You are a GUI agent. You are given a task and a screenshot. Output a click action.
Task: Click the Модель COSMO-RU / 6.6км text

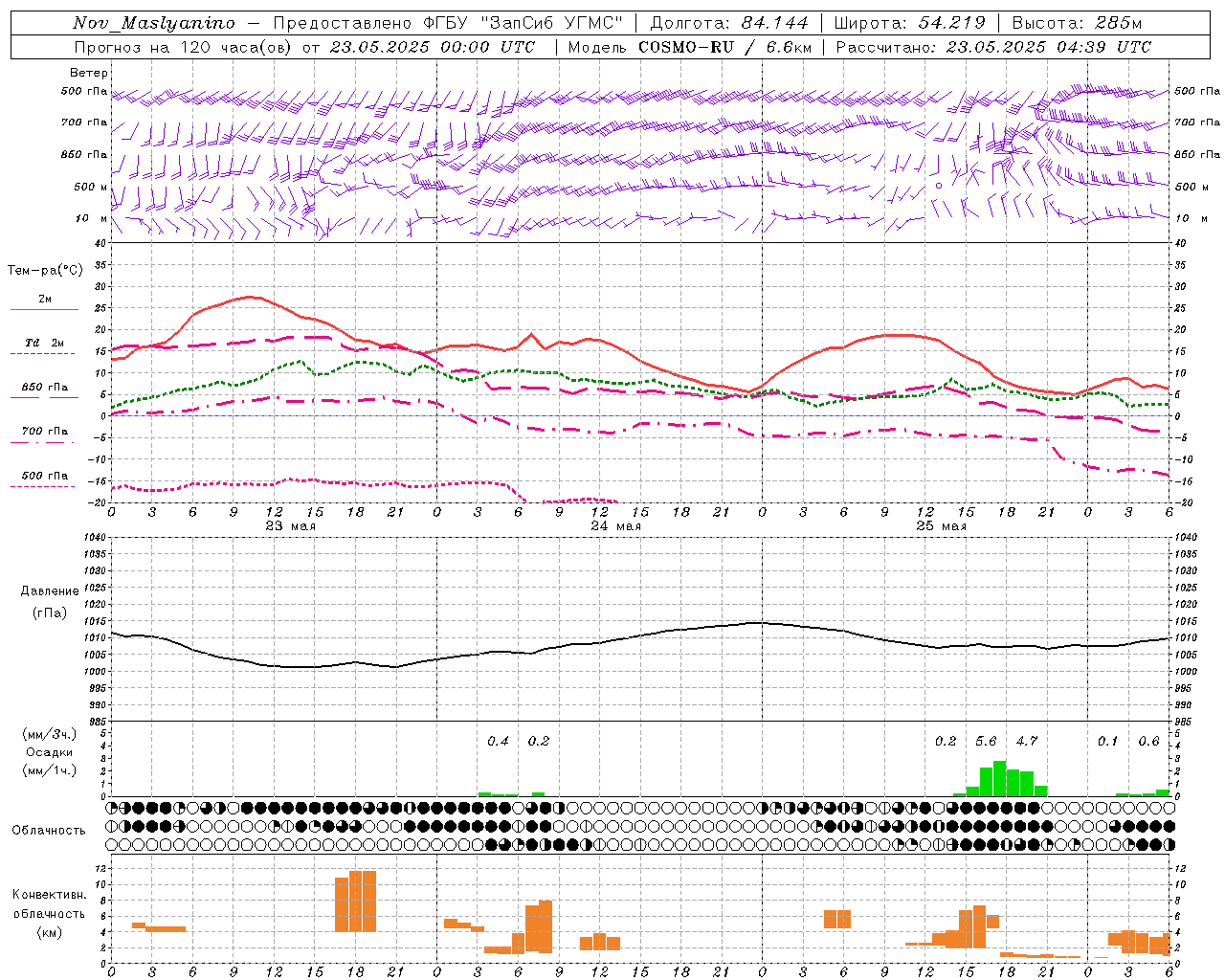pos(690,47)
